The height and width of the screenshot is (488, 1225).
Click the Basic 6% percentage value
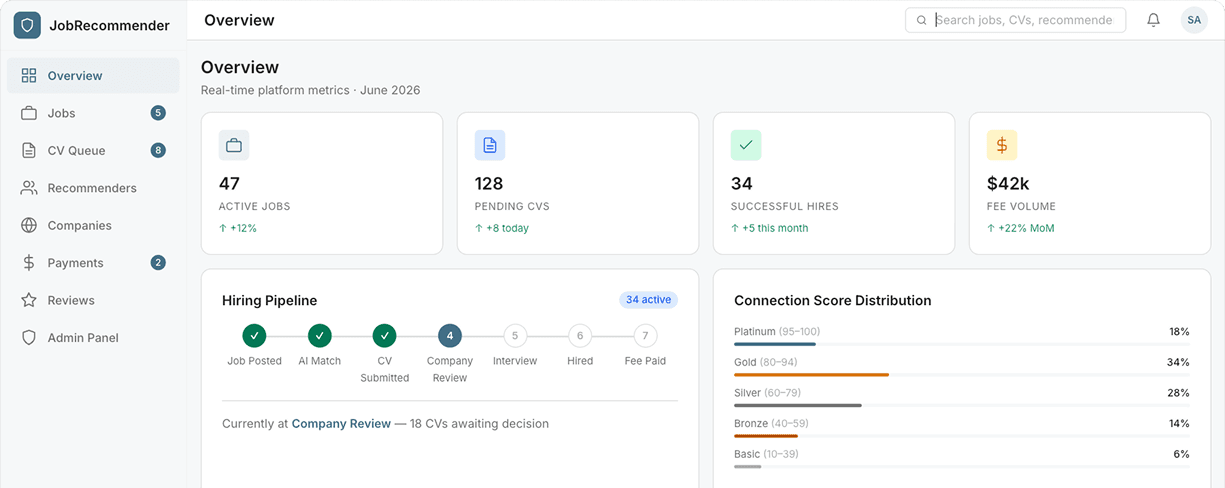click(1181, 454)
